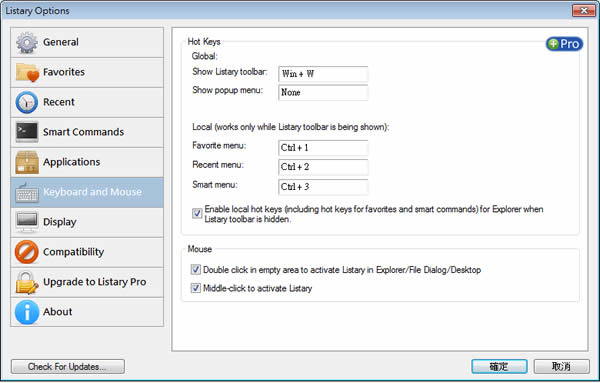Confirm with the 確定 button
The image size is (600, 383).
(499, 367)
